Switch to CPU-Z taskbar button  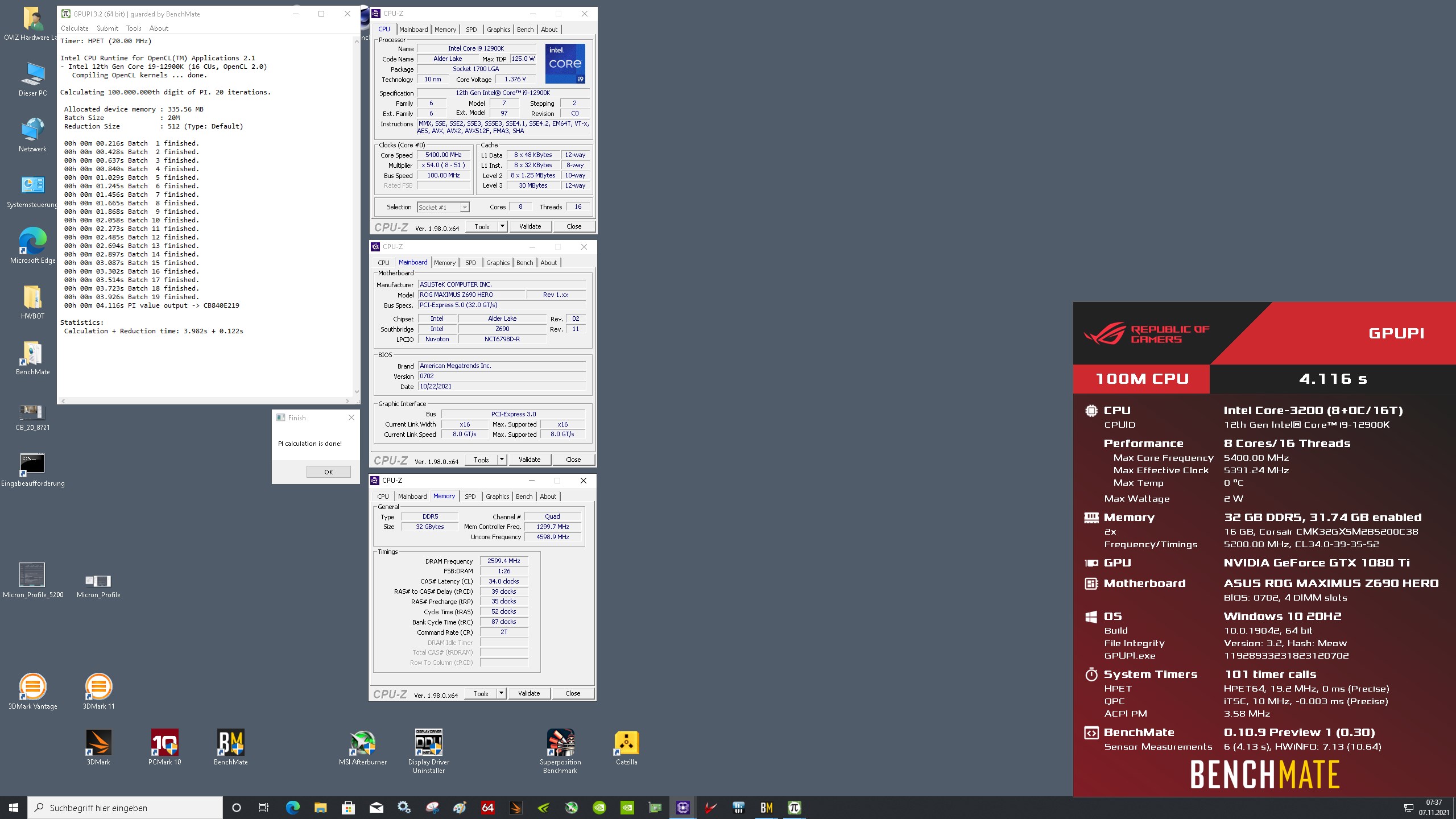tap(683, 808)
